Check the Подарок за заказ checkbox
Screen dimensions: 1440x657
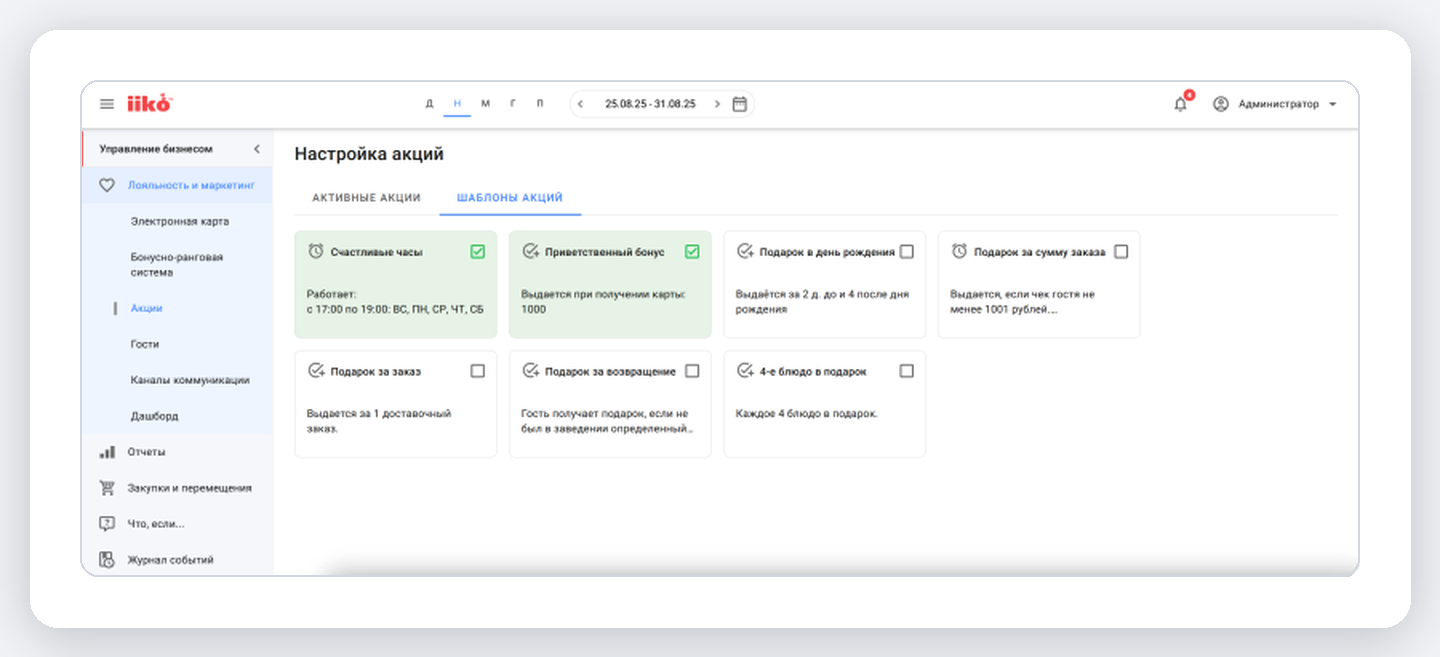pyautogui.click(x=478, y=371)
